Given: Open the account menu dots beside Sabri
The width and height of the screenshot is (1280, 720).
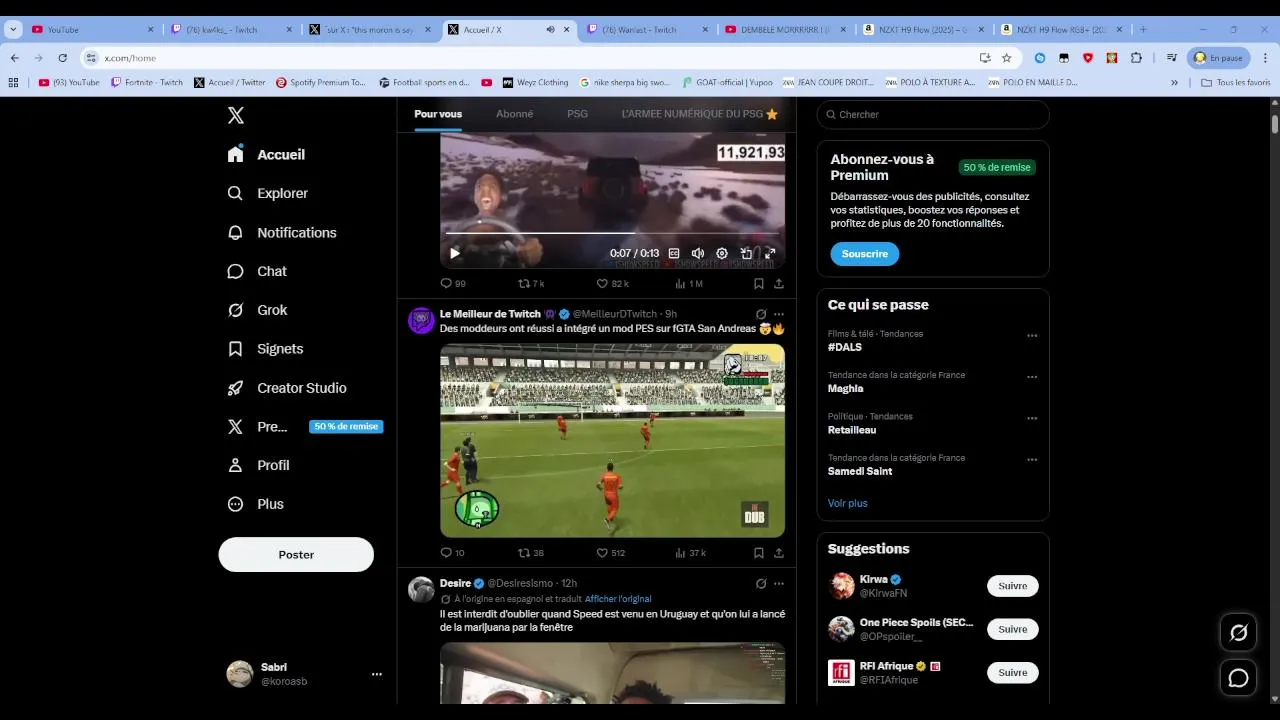Looking at the screenshot, I should 377,674.
